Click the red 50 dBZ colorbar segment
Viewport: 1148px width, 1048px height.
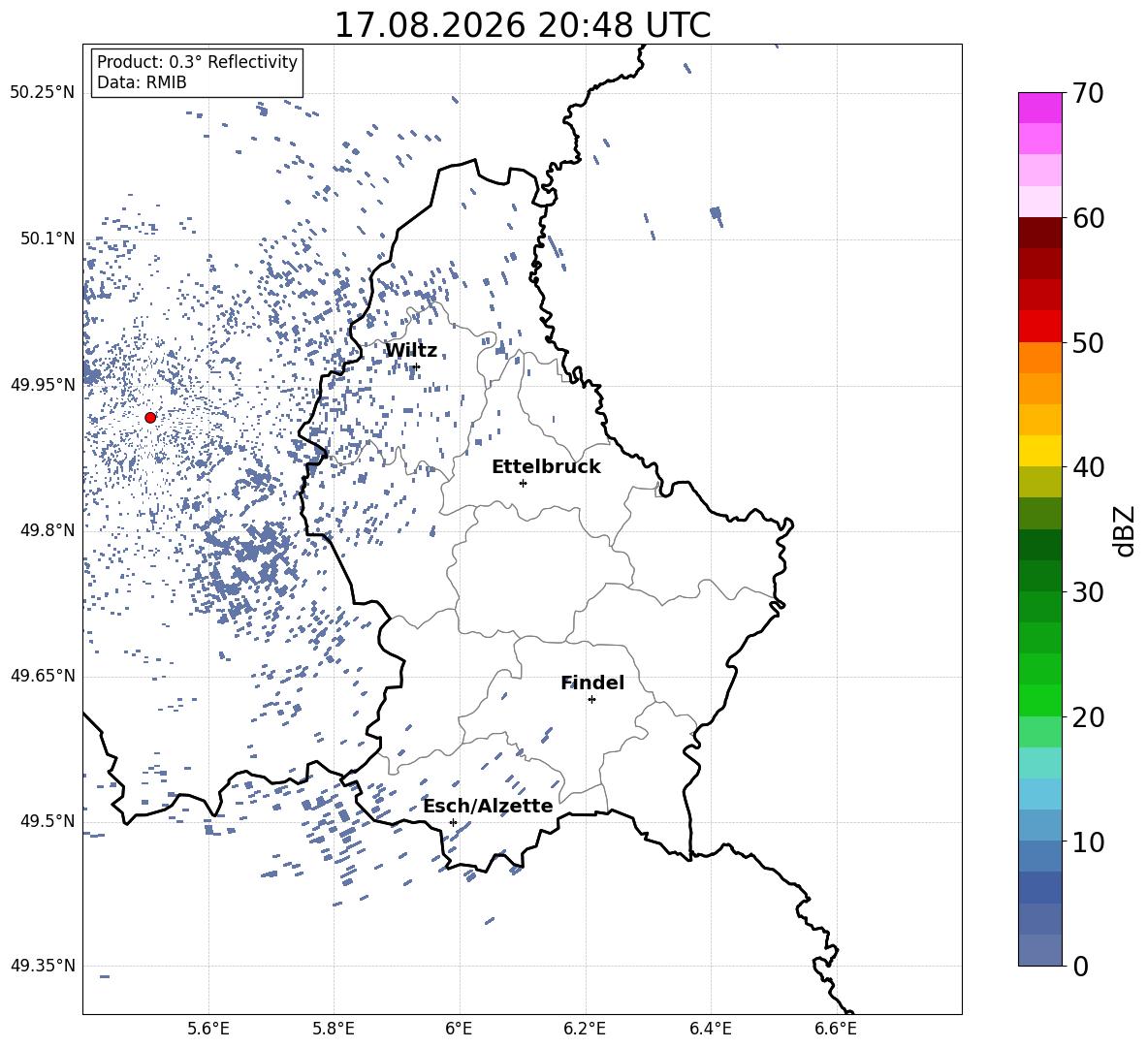(1039, 327)
